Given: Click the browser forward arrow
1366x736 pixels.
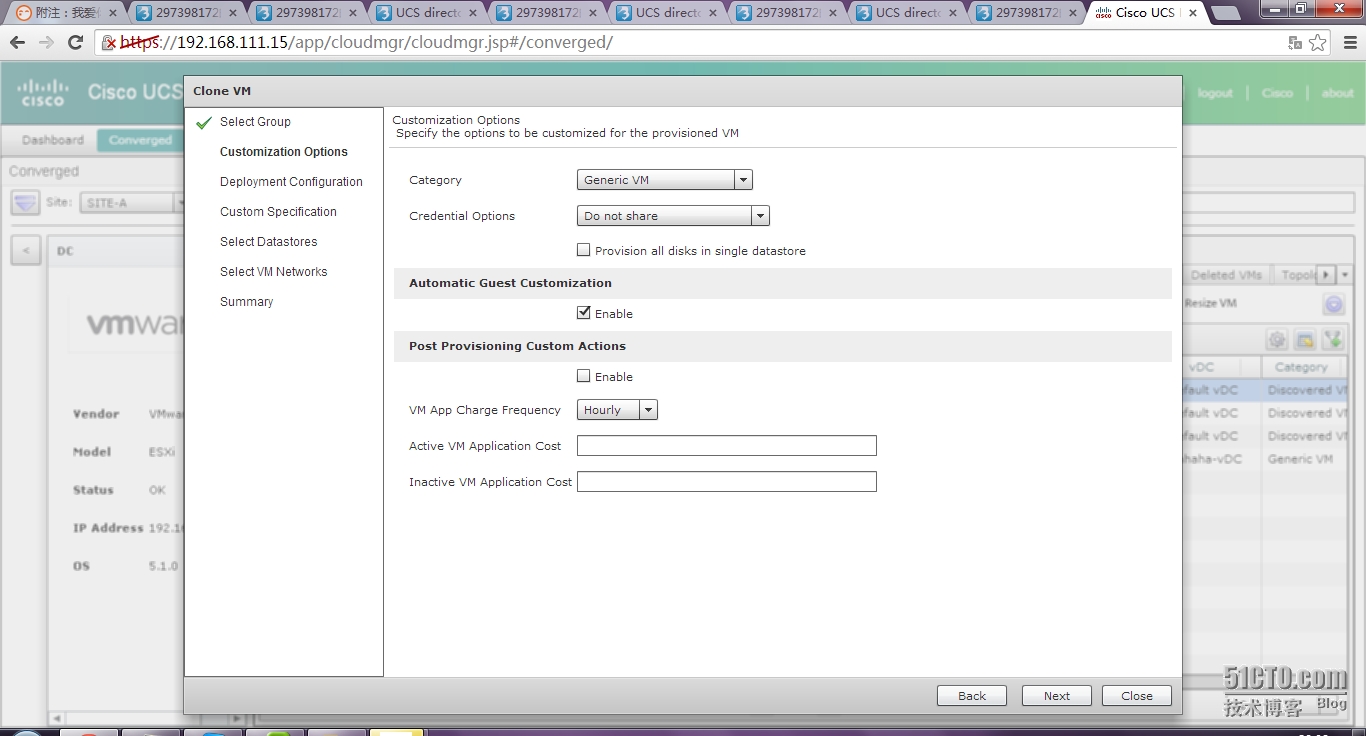Looking at the screenshot, I should pos(46,43).
